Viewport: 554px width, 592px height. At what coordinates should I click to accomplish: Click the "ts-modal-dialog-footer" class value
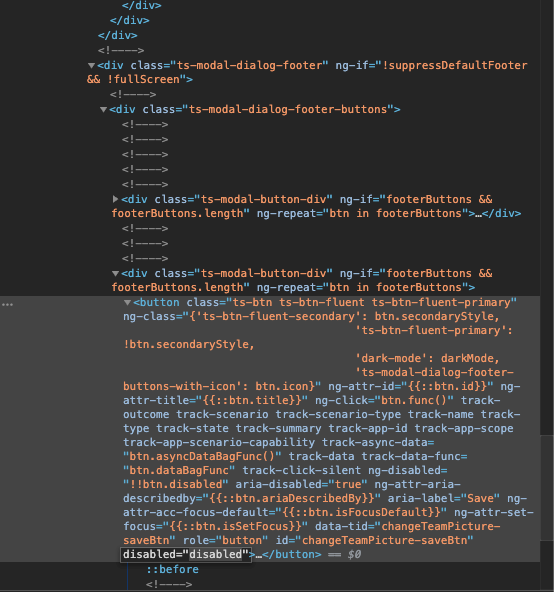pos(249,65)
